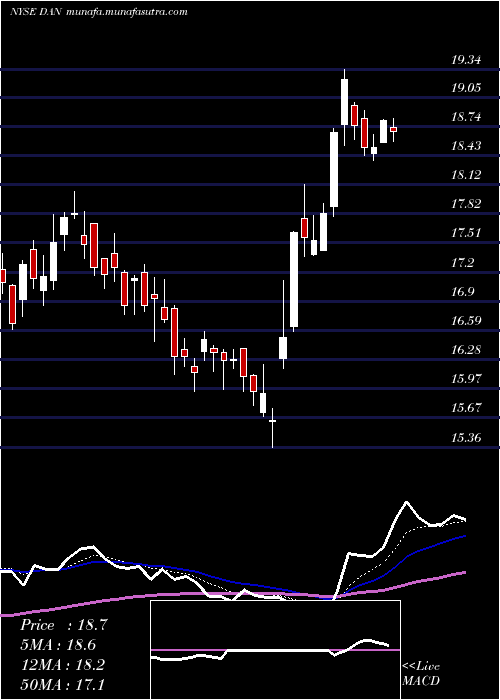This screenshot has width=500, height=700.
Task: Click the Price : 18.7 readout
Action: click(x=64, y=625)
